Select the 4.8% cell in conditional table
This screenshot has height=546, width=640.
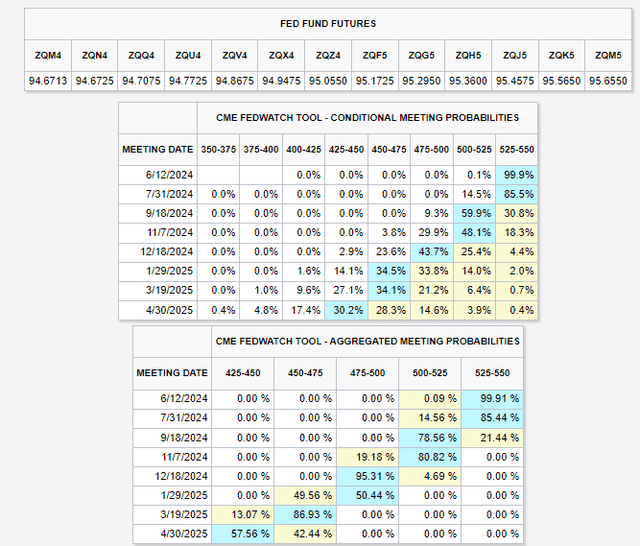point(261,310)
